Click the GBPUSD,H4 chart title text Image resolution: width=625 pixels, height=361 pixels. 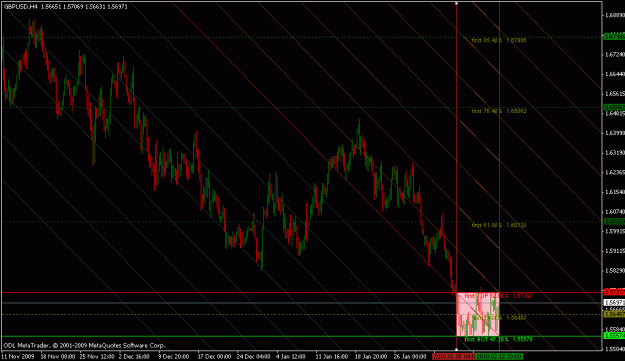(21, 7)
